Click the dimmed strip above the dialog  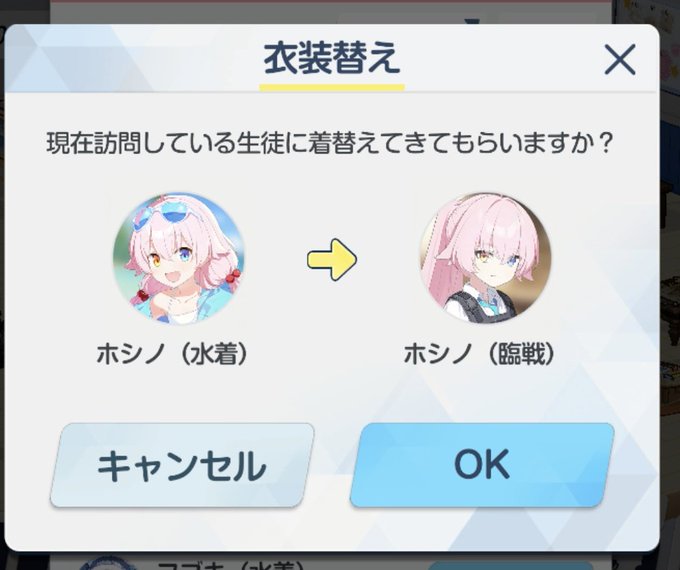pos(330,11)
